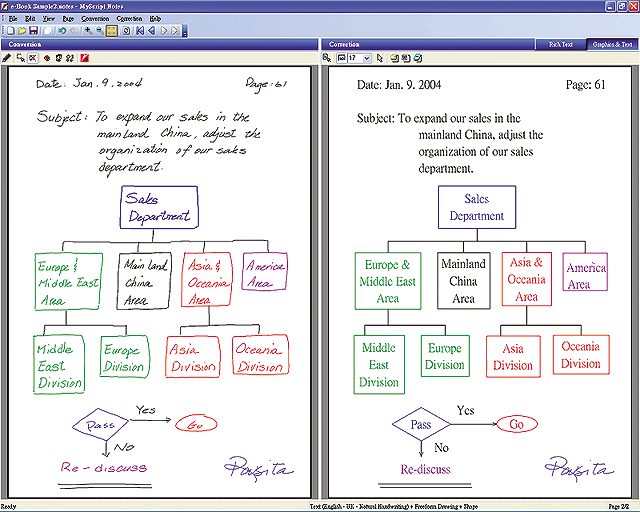
Task: Go to the first page using the skip-back arrow
Action: coord(140,31)
